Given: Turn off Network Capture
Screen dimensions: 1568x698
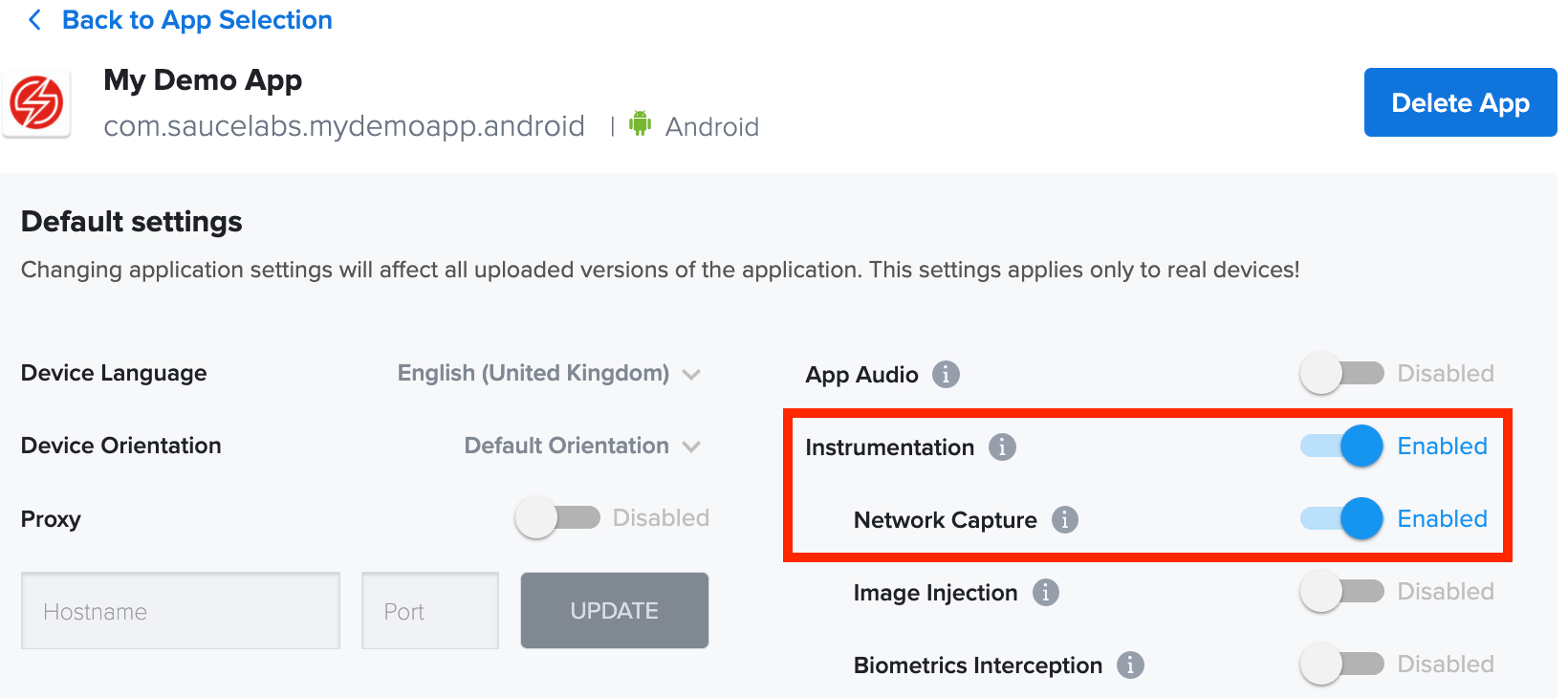Looking at the screenshot, I should click(1341, 519).
